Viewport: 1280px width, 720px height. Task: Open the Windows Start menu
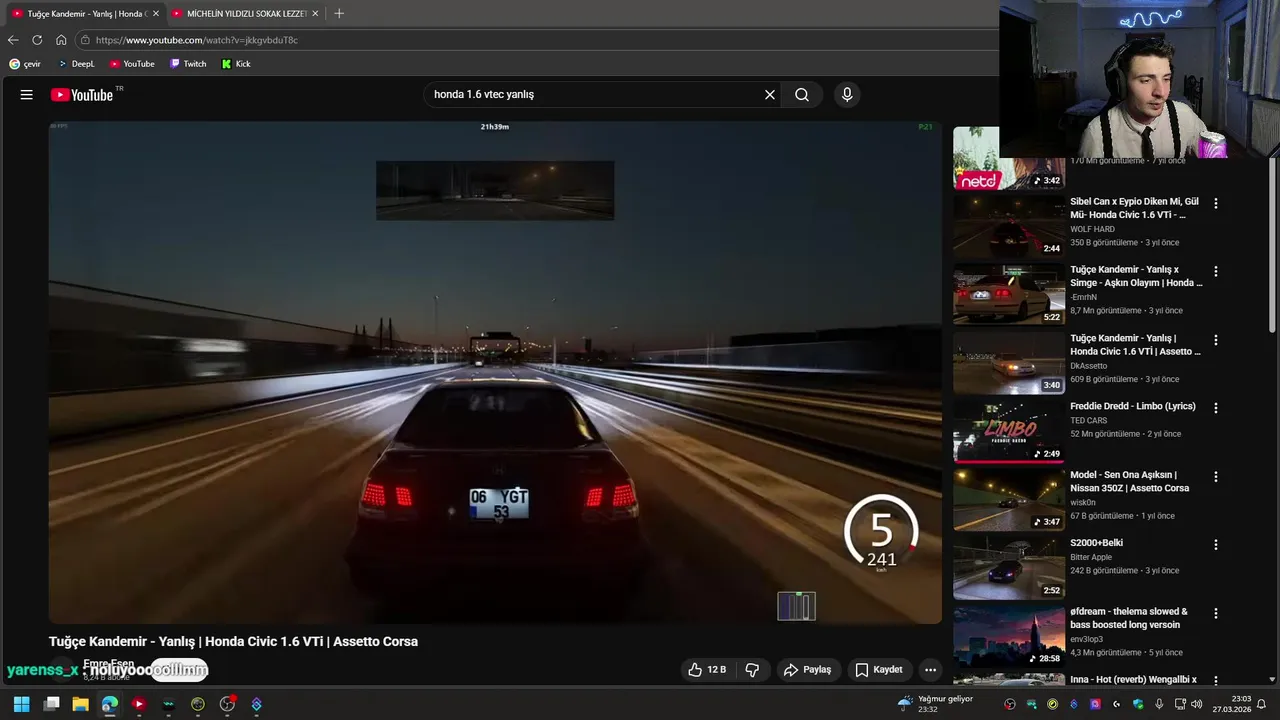[21, 704]
